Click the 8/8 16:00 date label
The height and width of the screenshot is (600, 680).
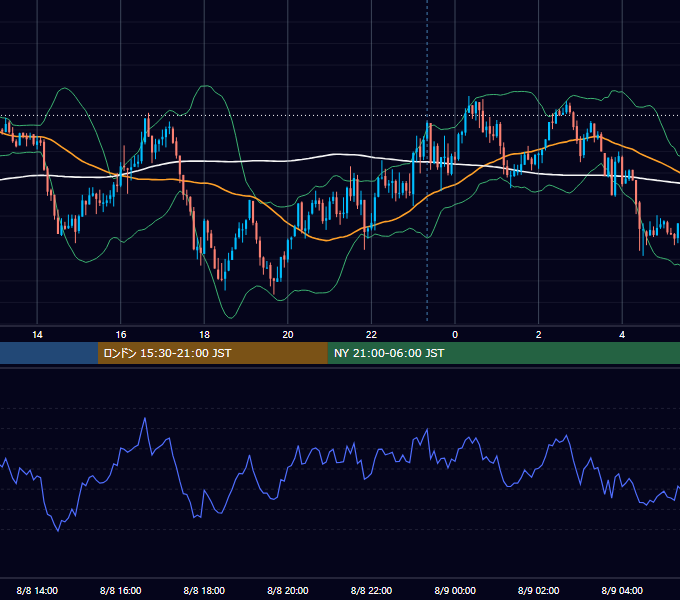tap(121, 590)
